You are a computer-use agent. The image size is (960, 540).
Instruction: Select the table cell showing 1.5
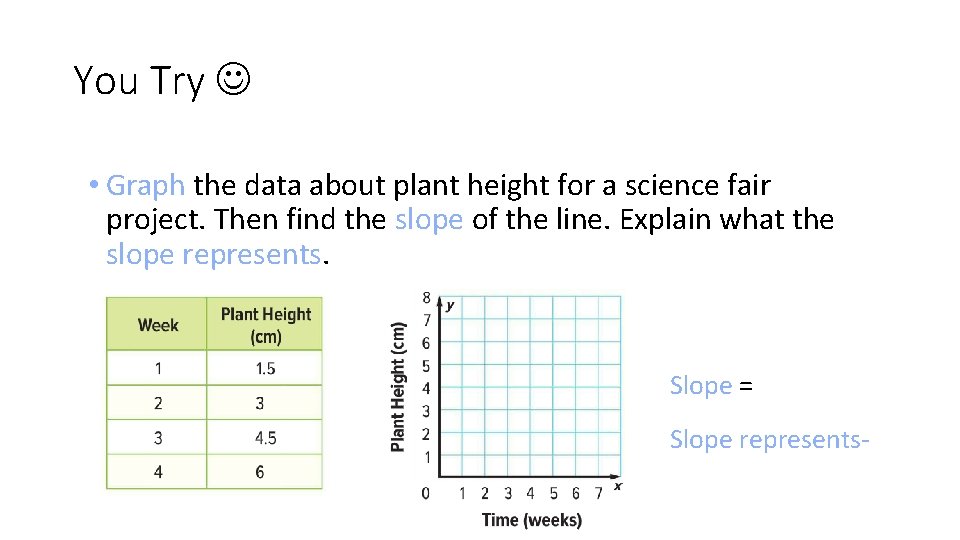[x=265, y=368]
